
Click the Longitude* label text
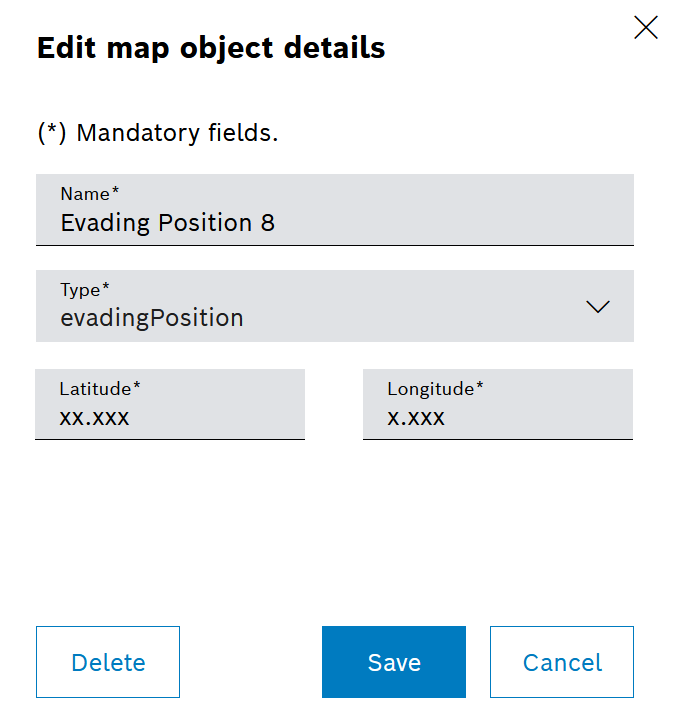435,388
